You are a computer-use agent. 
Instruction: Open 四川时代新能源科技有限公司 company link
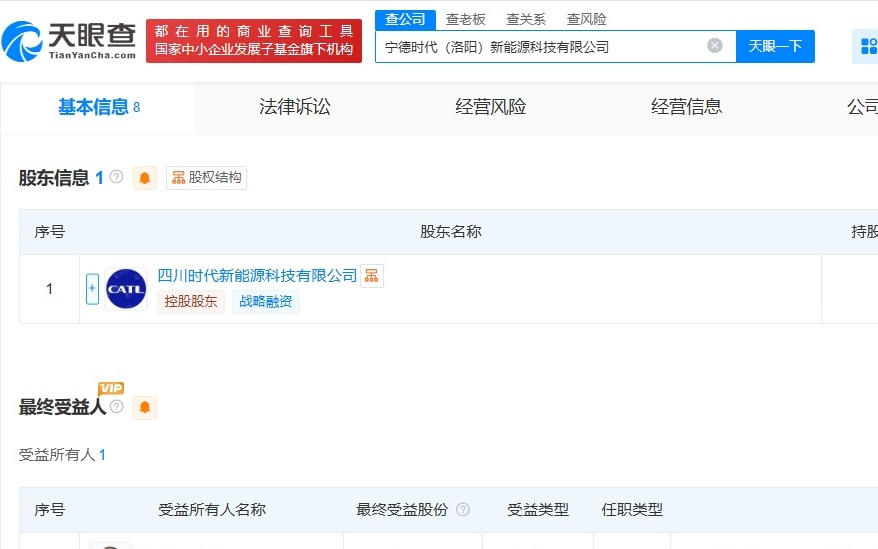[257, 276]
